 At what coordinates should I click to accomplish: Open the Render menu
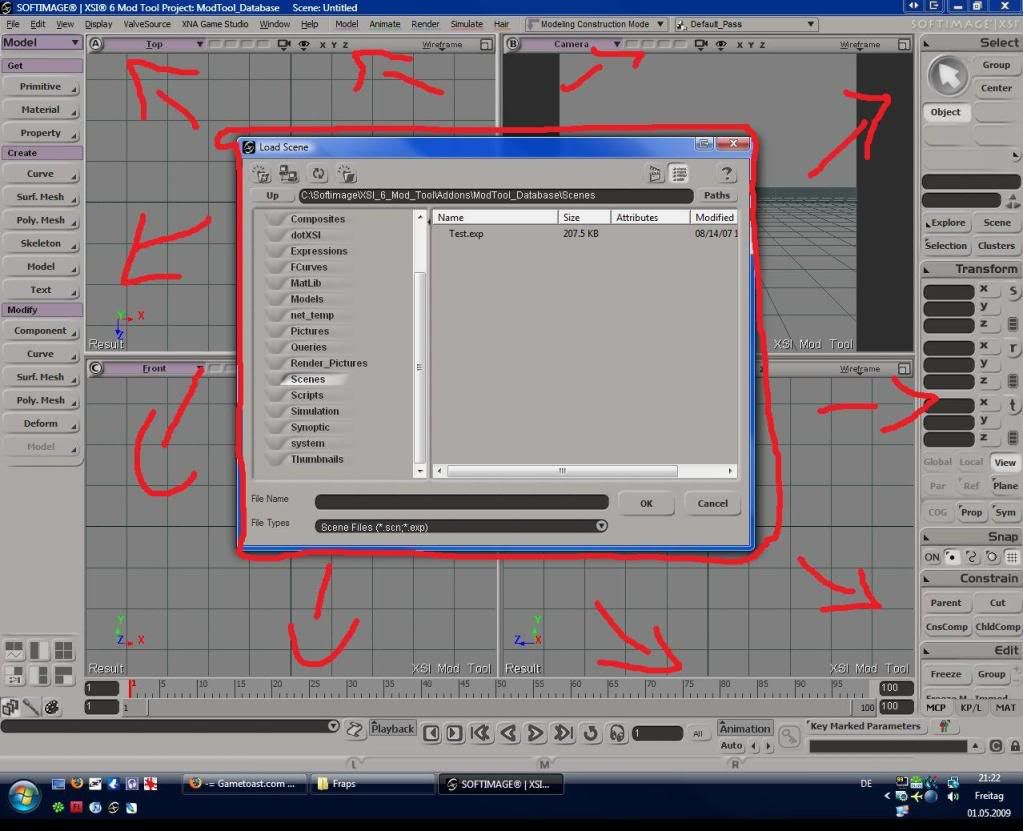click(425, 24)
